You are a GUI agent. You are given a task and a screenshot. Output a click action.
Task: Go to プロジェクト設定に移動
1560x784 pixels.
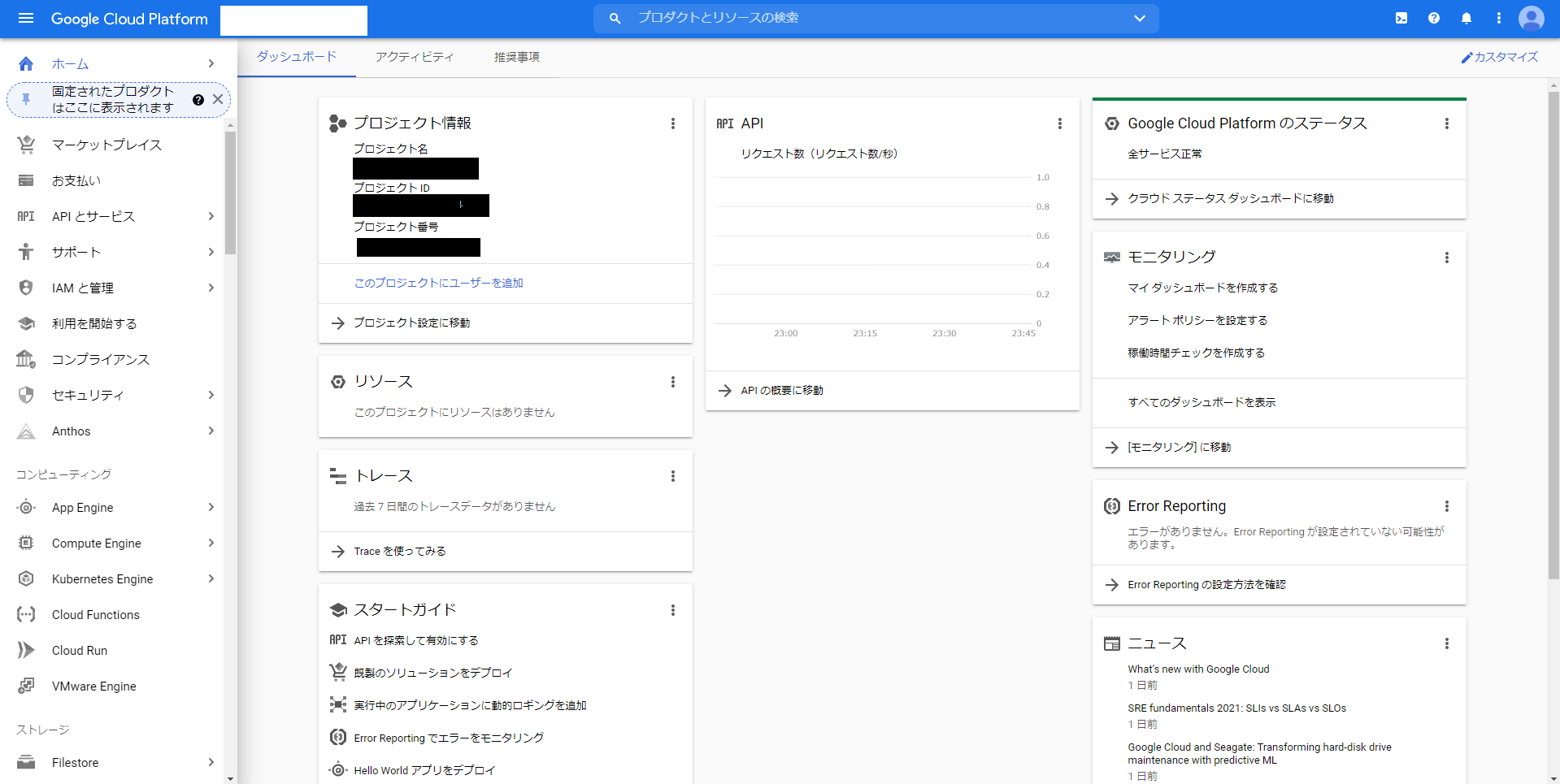[412, 323]
